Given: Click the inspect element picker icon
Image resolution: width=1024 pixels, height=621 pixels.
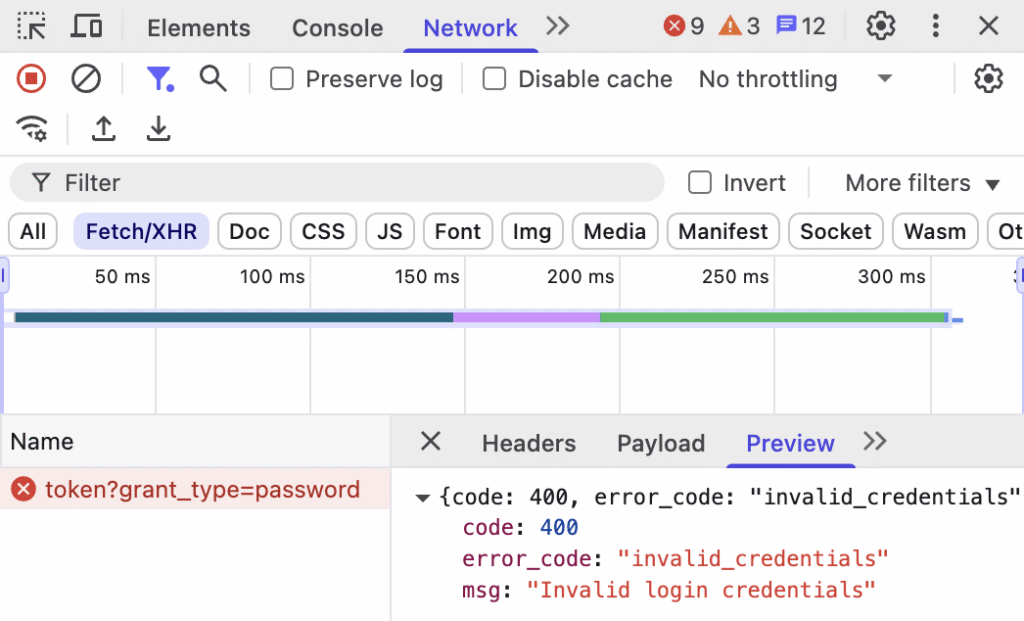Looking at the screenshot, I should pos(32,27).
